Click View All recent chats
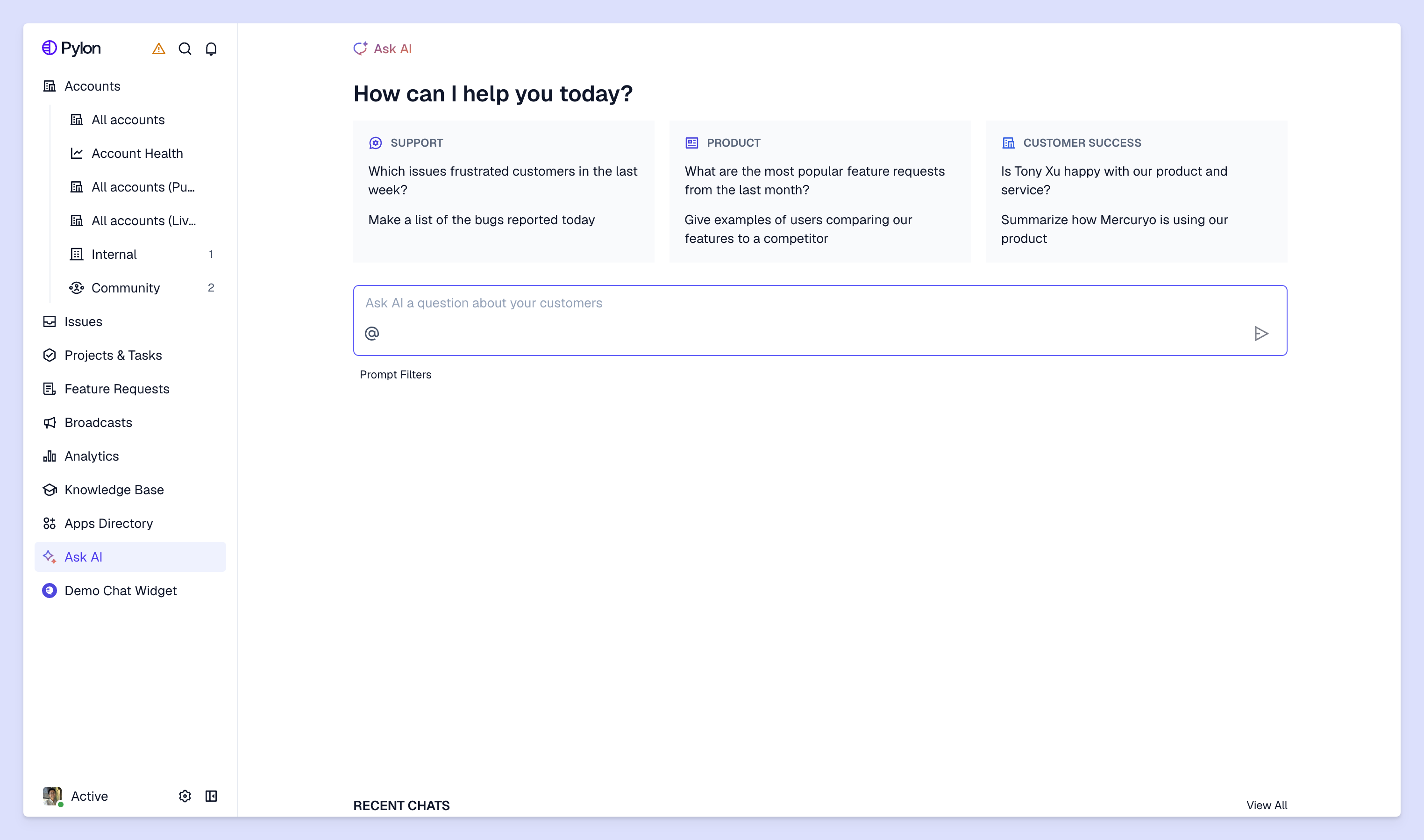Screen dimensions: 1424x840 tap(1266, 805)
